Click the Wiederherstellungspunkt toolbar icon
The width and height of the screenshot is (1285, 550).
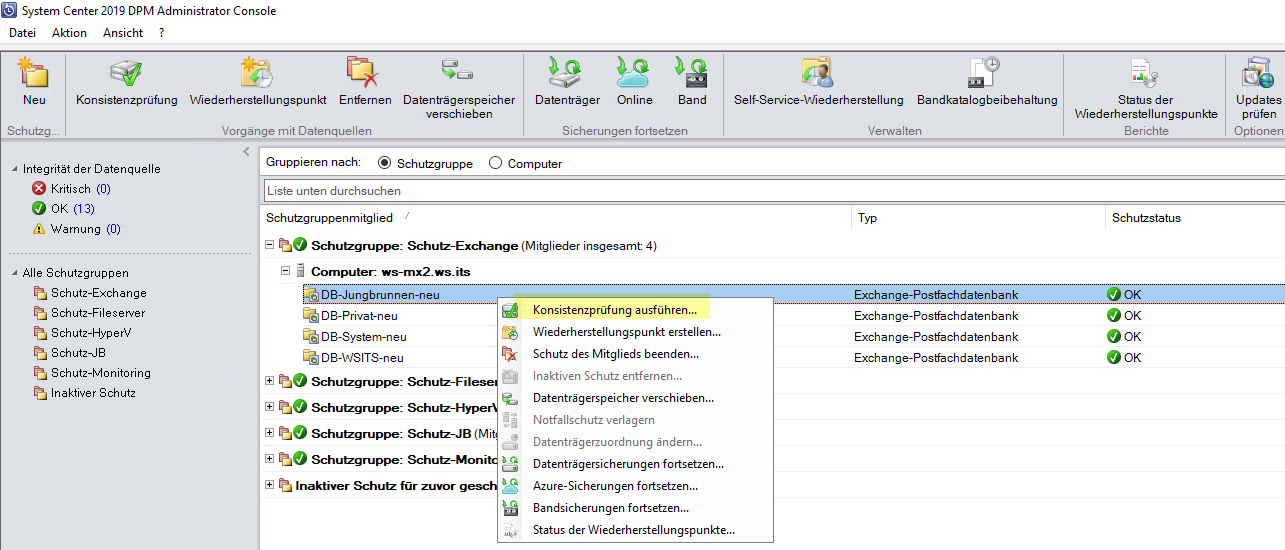pyautogui.click(x=257, y=73)
